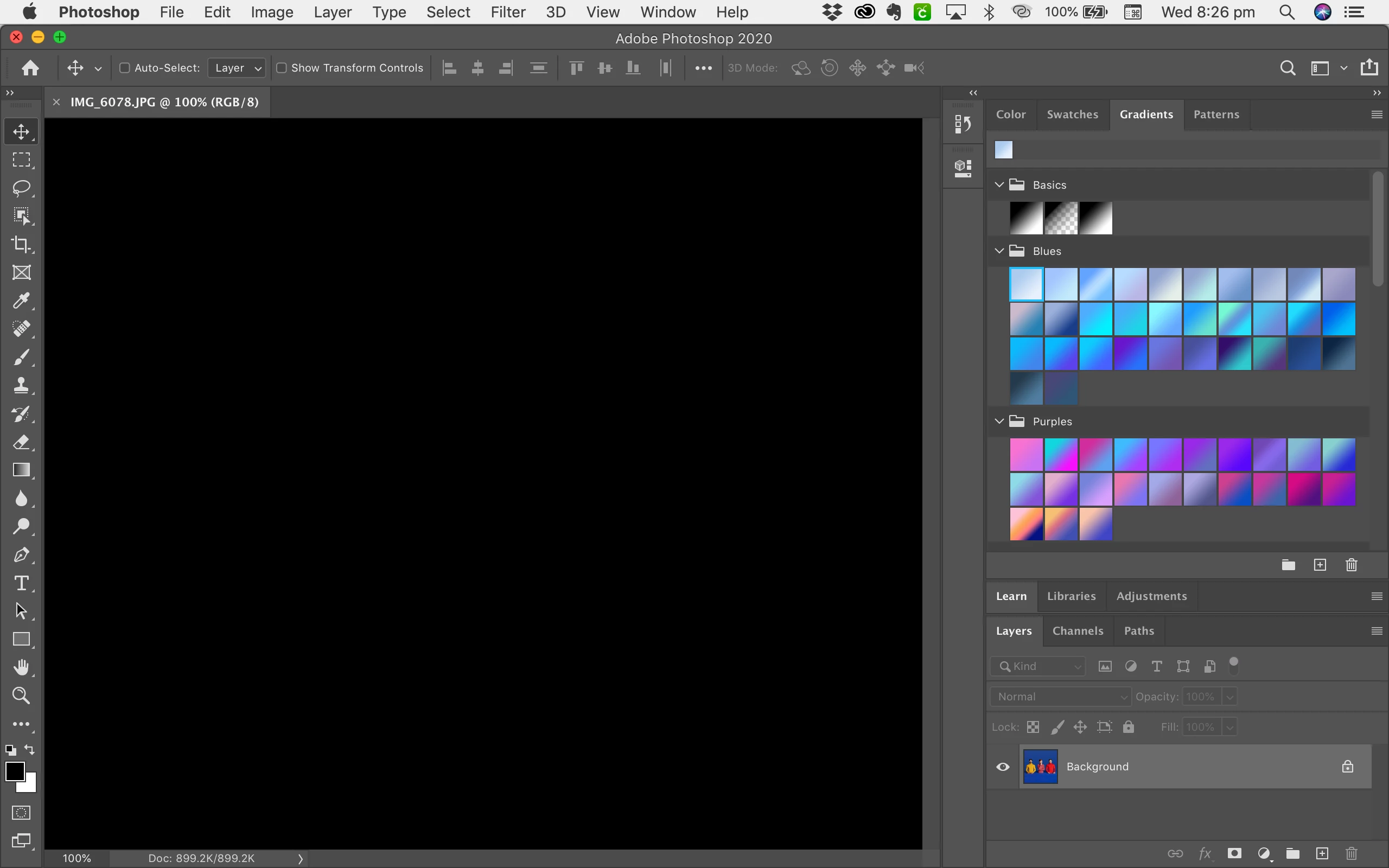The width and height of the screenshot is (1389, 868).
Task: Select the Crop tool
Action: (x=21, y=244)
